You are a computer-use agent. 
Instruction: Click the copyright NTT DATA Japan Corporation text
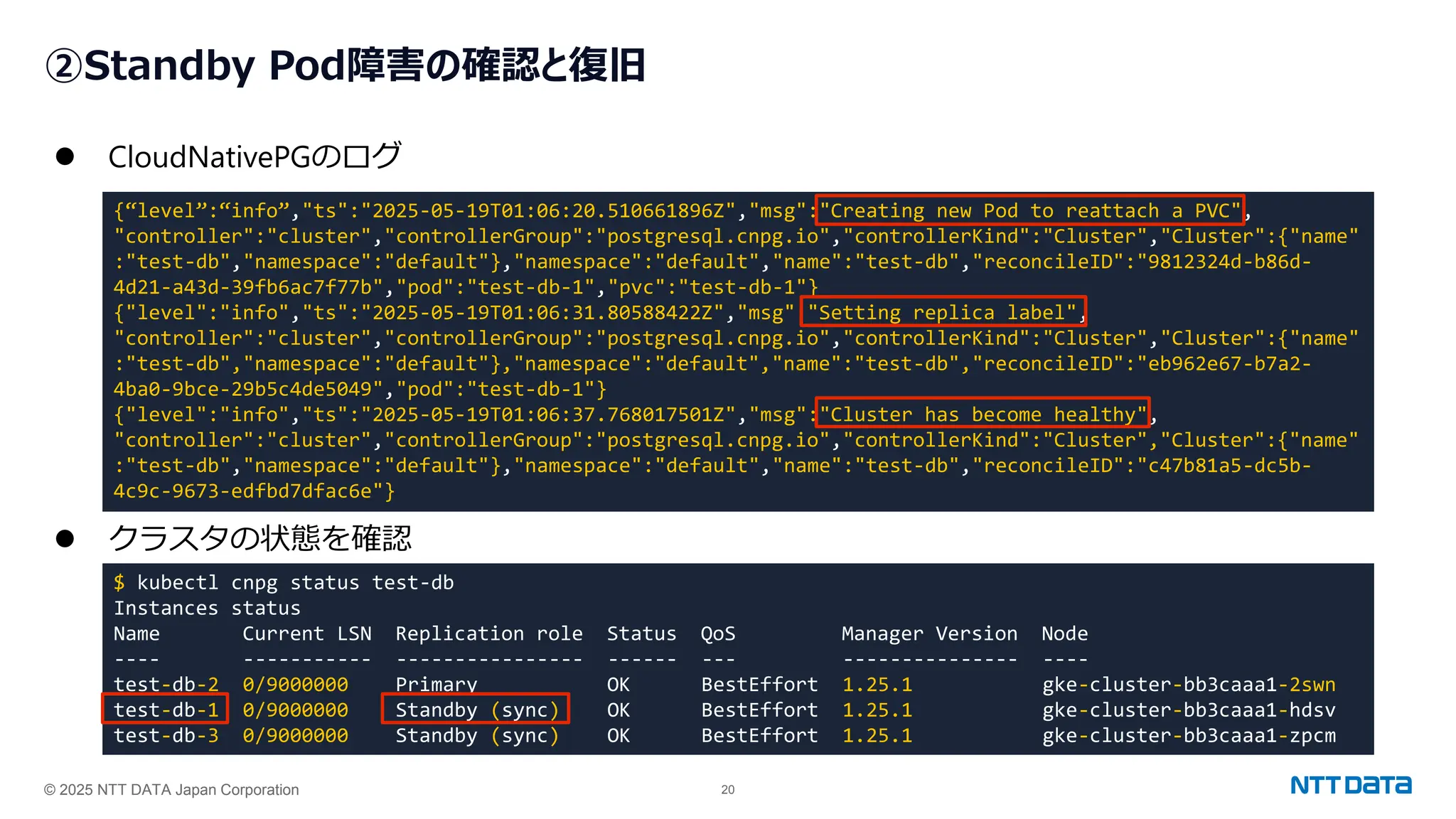(x=171, y=789)
